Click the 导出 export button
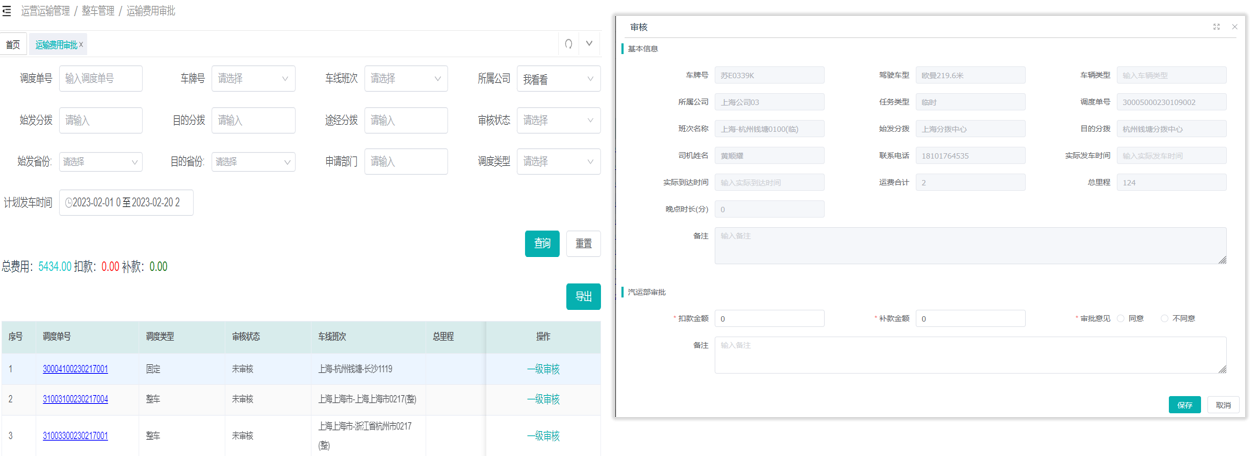 pos(583,297)
